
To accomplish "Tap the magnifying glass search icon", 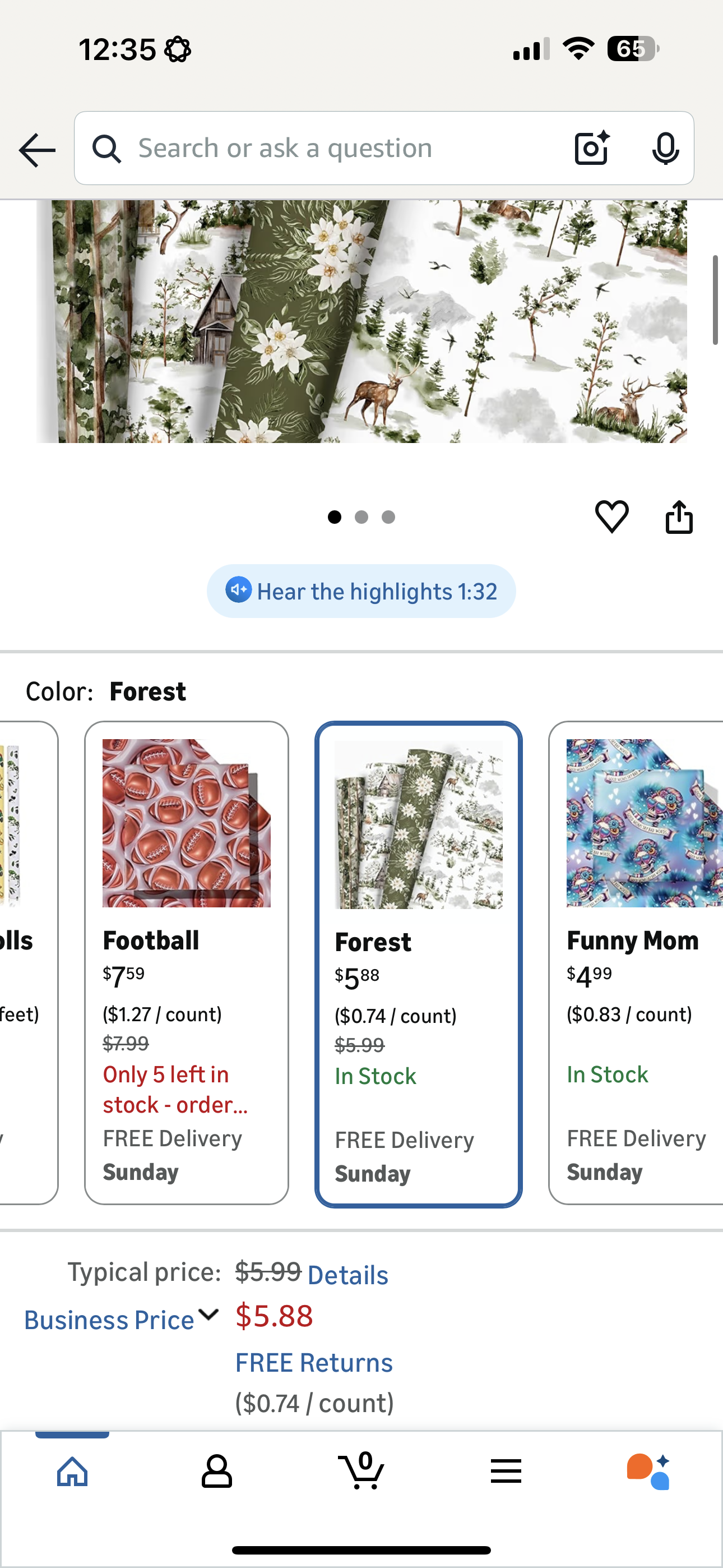I will pyautogui.click(x=106, y=148).
